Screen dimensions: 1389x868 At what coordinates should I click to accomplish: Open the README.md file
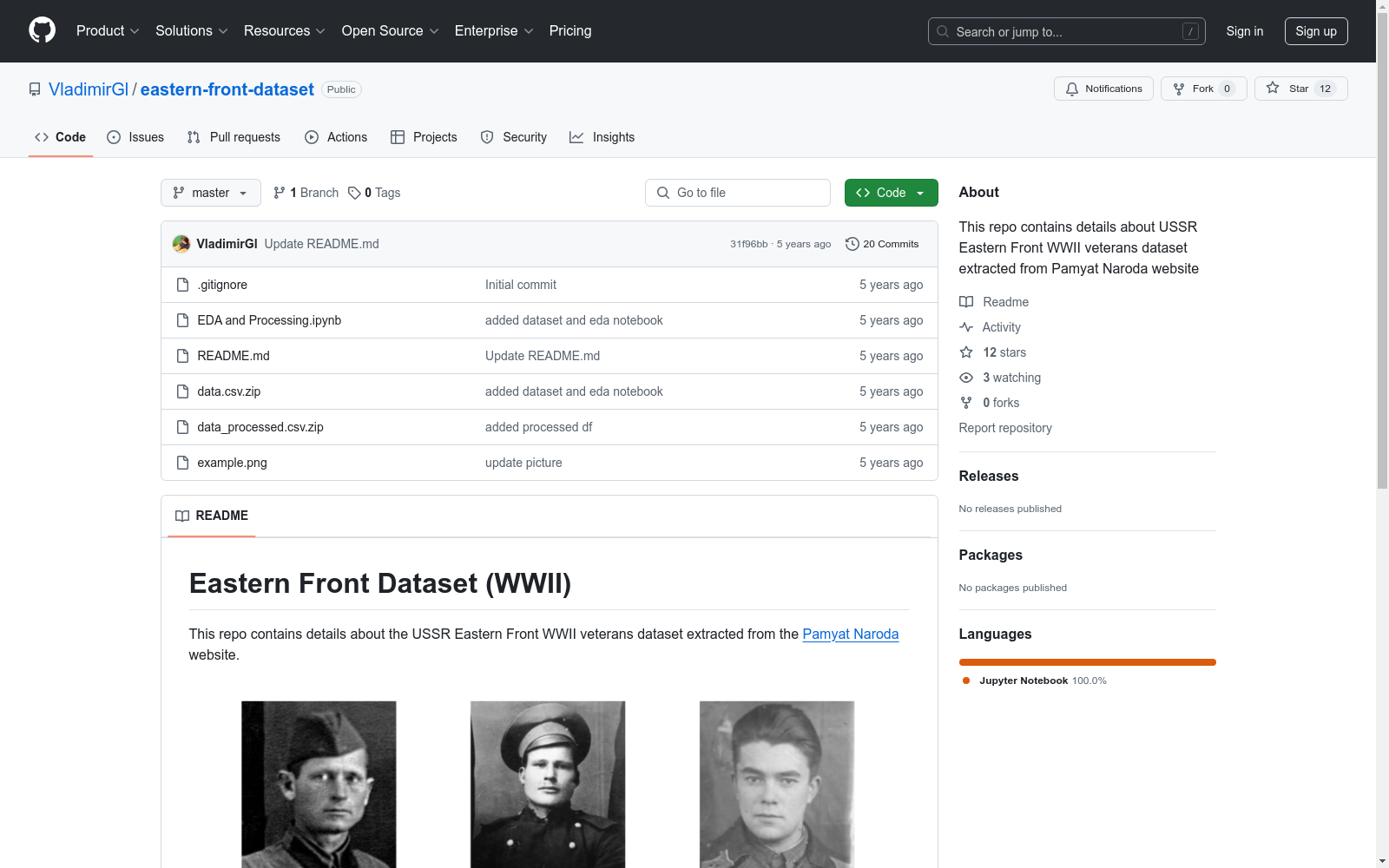pos(234,356)
